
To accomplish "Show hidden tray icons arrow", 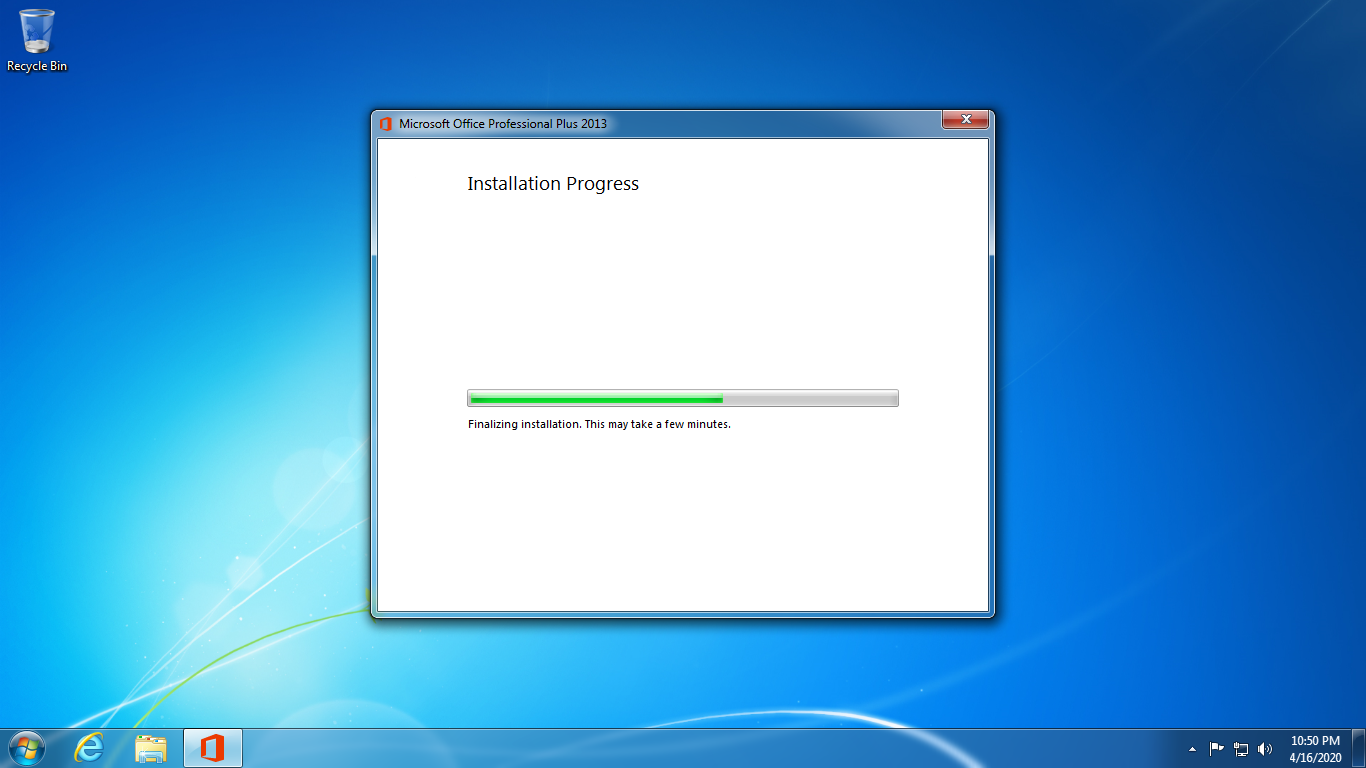I will click(x=1192, y=749).
